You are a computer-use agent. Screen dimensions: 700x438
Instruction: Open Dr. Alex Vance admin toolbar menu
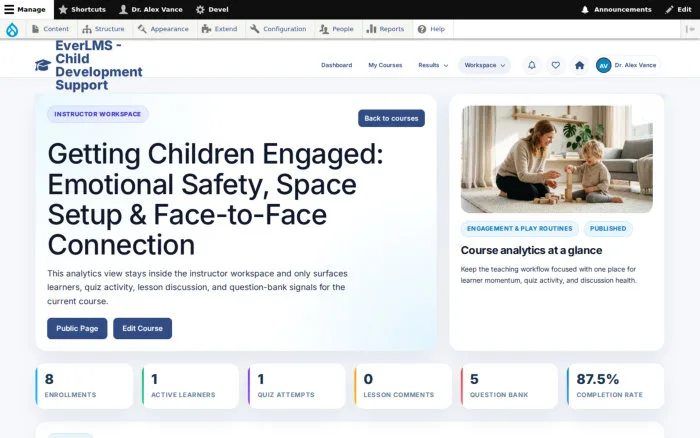pos(151,9)
